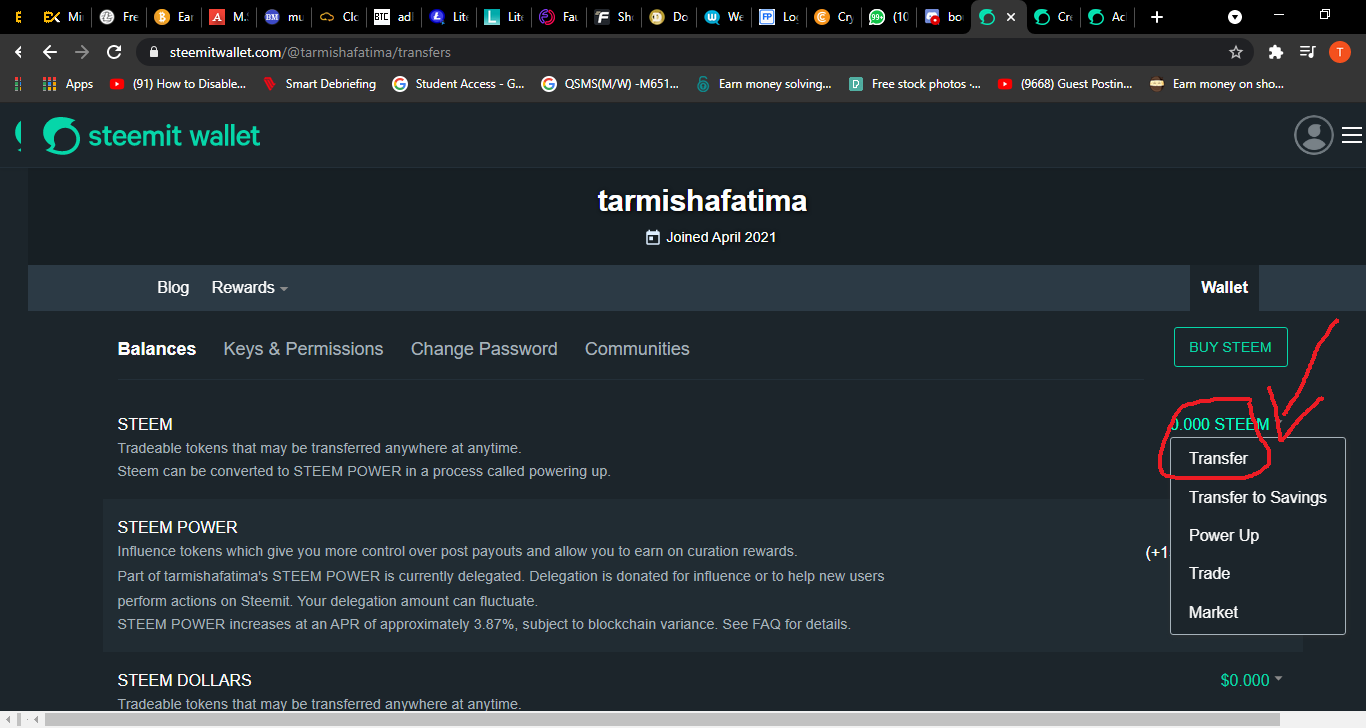Open the 'Student Access' Google bookmark
This screenshot has width=1366, height=728.
click(459, 84)
